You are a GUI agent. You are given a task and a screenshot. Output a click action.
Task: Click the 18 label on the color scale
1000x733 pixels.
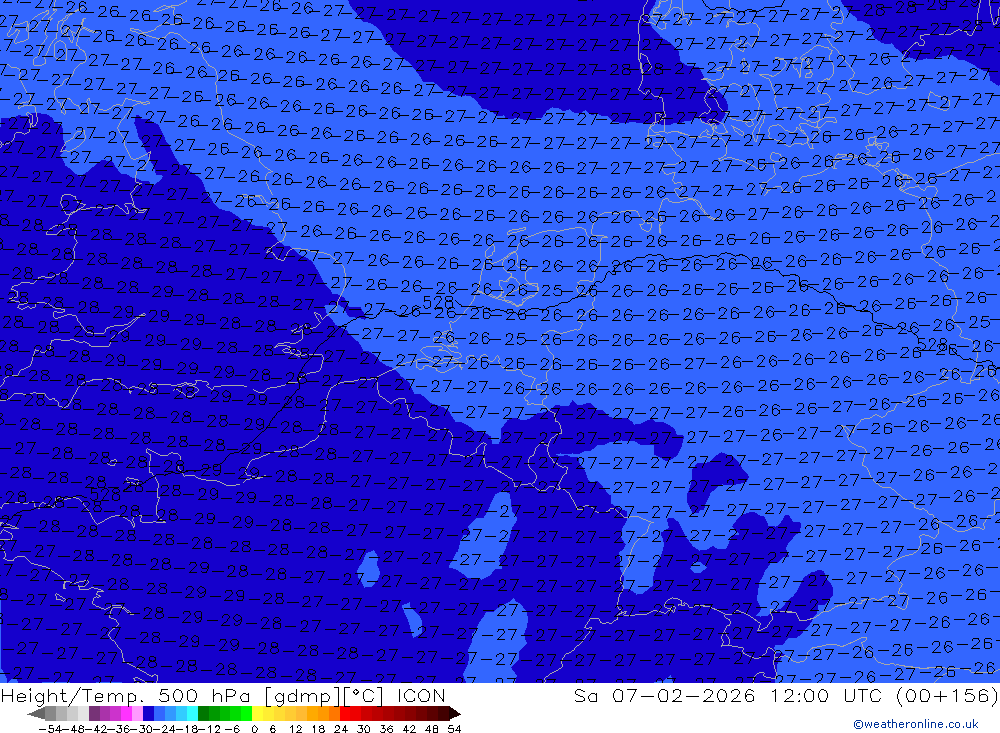tap(318, 729)
